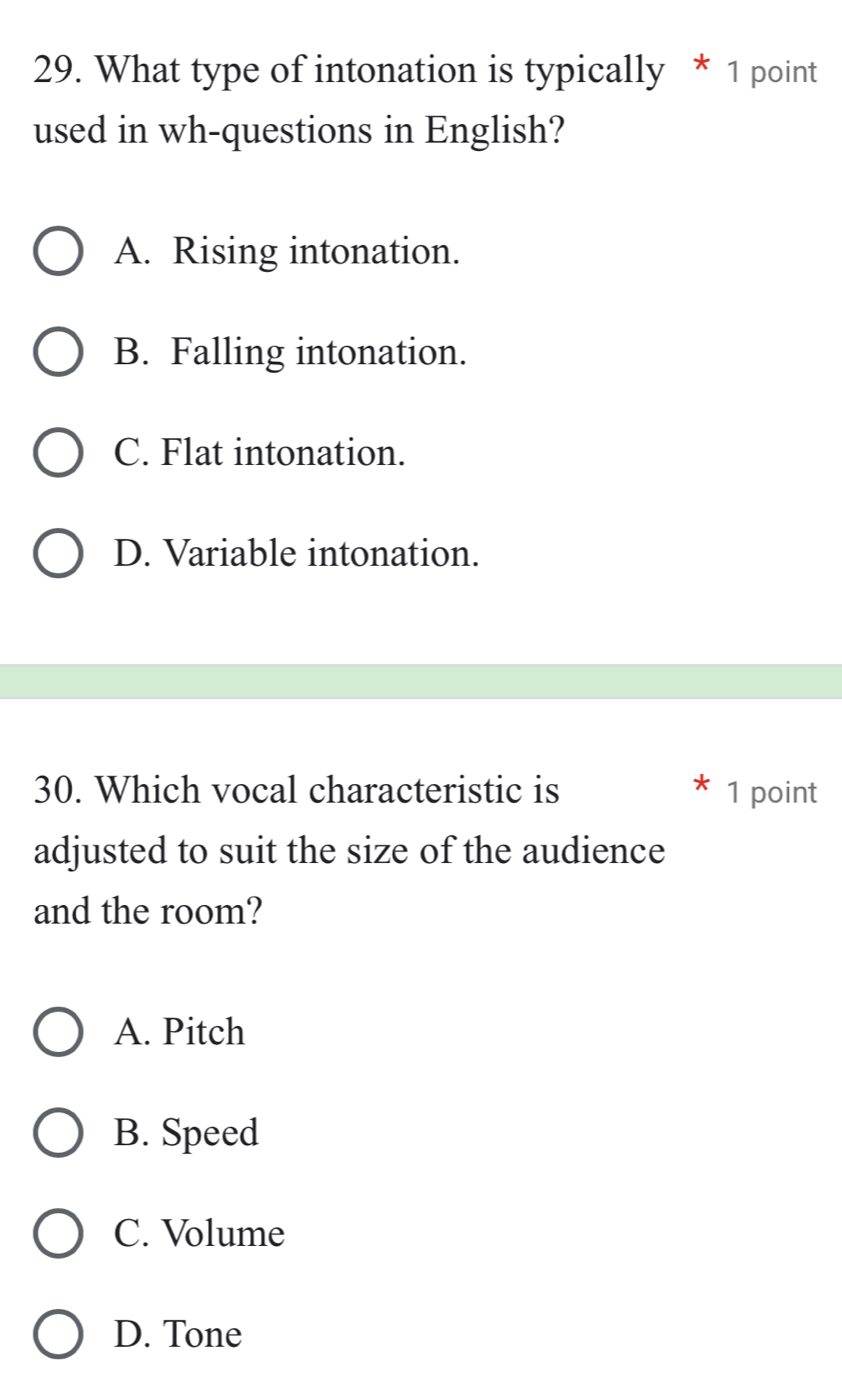The width and height of the screenshot is (842, 1386).
Task: Click the question 29 title text
Action: point(300,100)
